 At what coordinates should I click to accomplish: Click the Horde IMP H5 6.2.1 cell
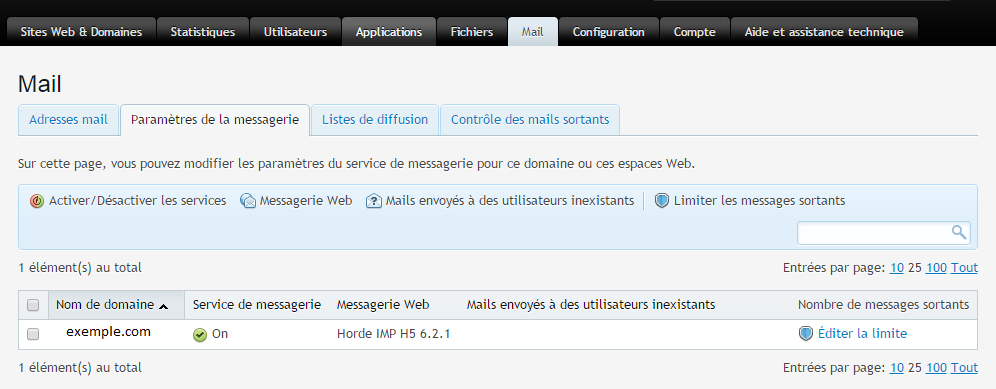pos(394,334)
